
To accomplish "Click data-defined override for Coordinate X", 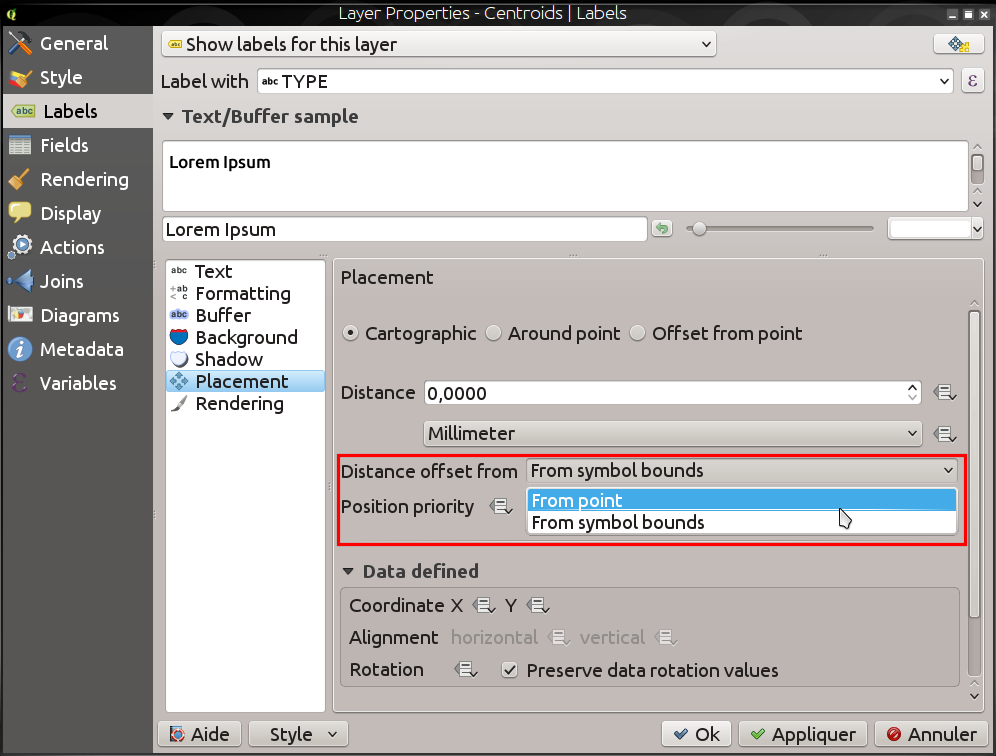I will click(484, 605).
